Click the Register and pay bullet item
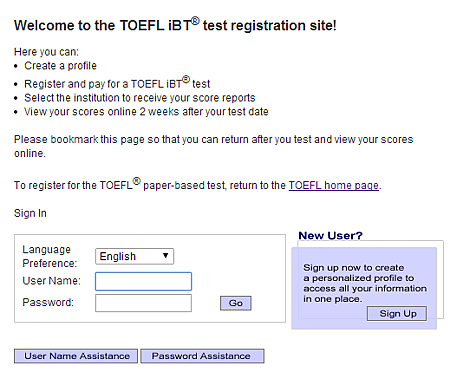 pyautogui.click(x=117, y=83)
